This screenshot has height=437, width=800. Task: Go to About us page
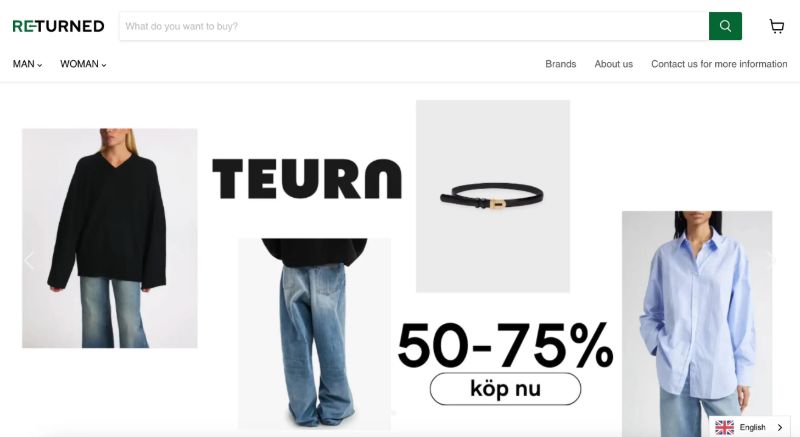tap(613, 64)
